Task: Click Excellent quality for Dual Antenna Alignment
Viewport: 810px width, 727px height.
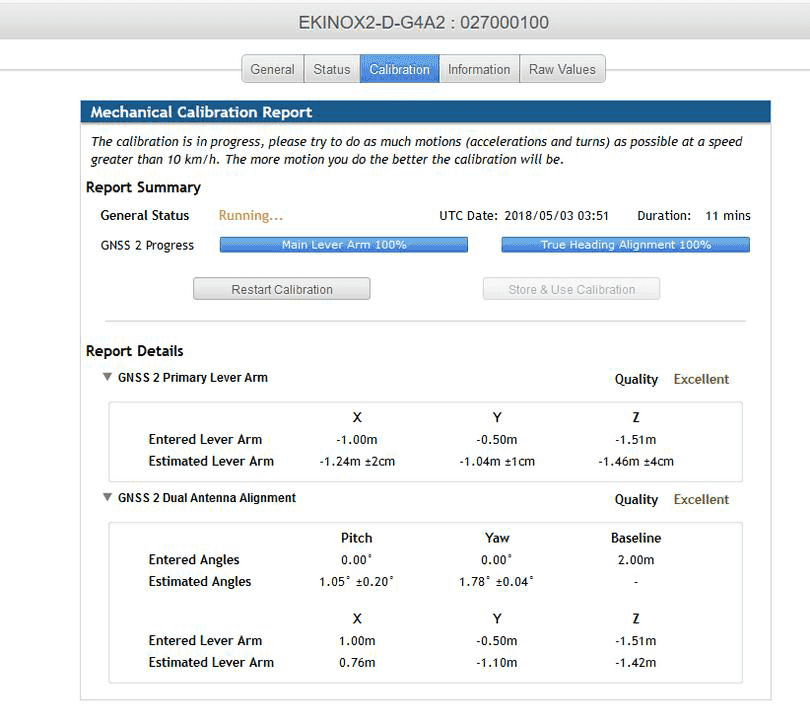Action: pyautogui.click(x=701, y=499)
